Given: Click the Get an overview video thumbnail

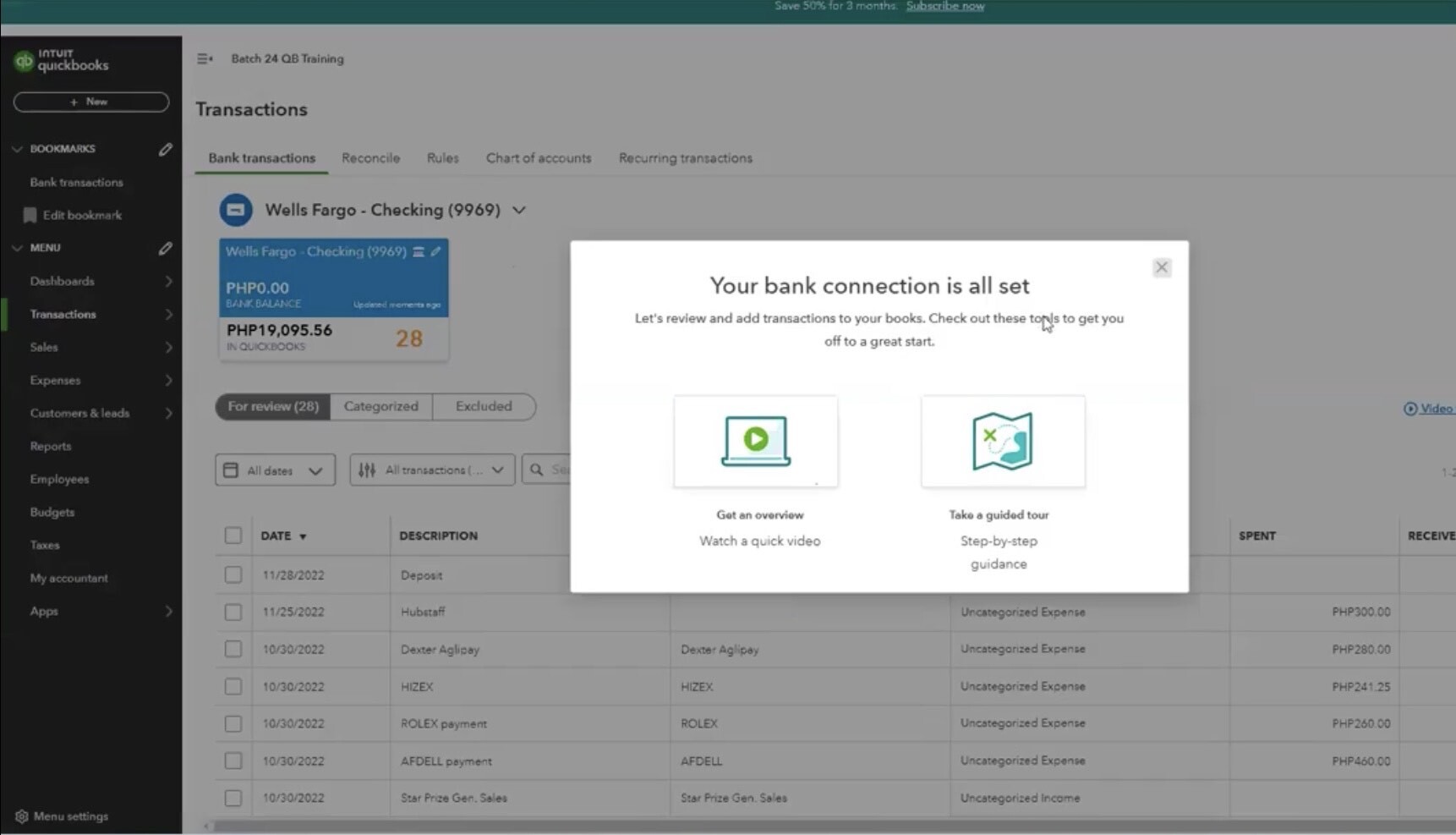Looking at the screenshot, I should pos(756,441).
